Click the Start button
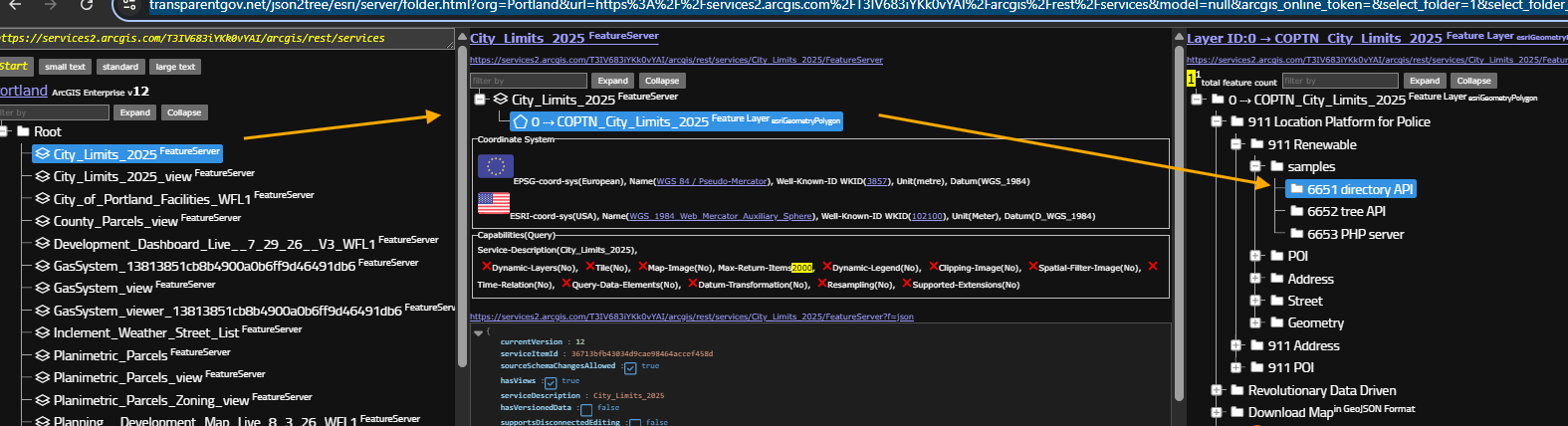 click(15, 67)
